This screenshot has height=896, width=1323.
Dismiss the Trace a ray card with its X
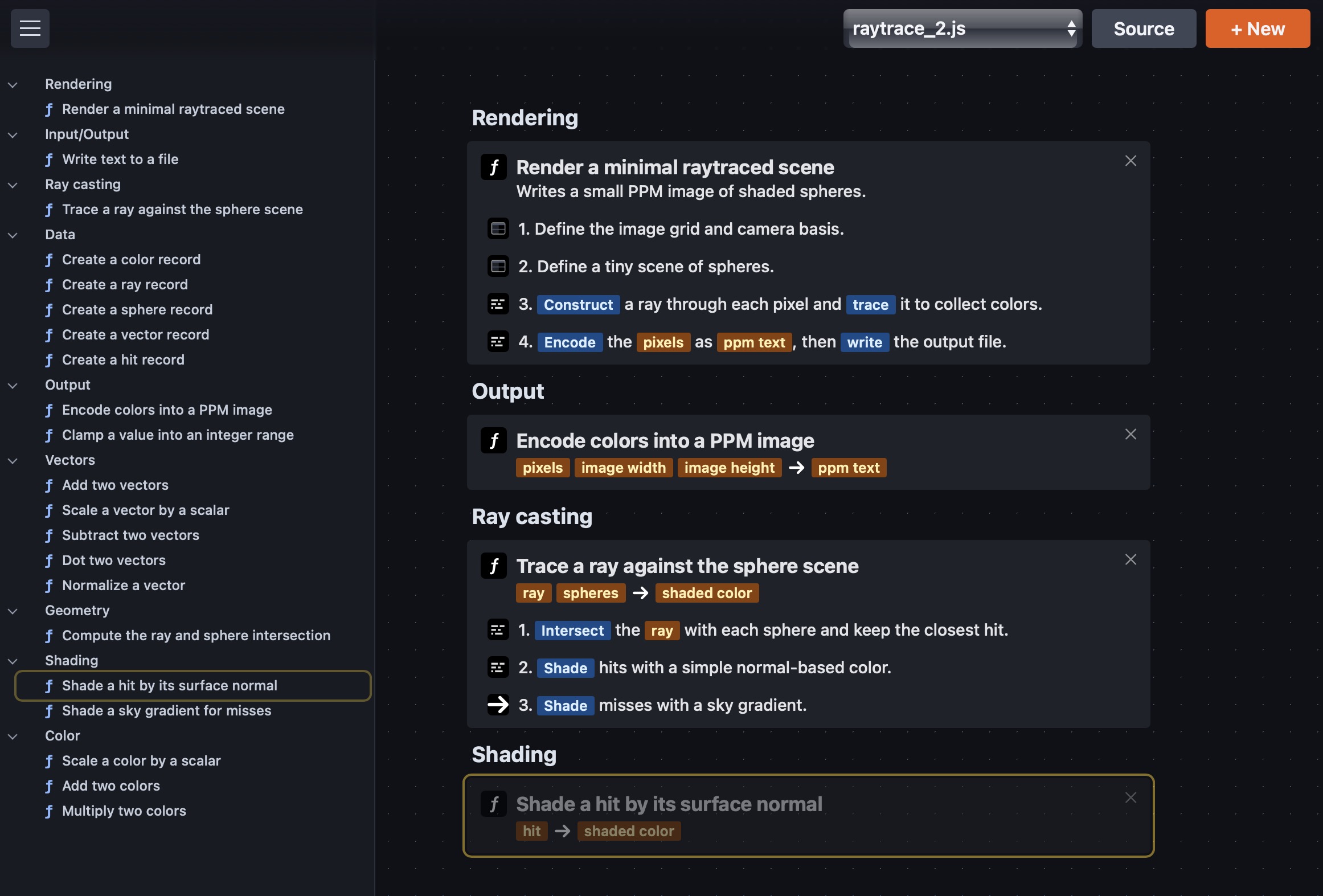coord(1131,559)
